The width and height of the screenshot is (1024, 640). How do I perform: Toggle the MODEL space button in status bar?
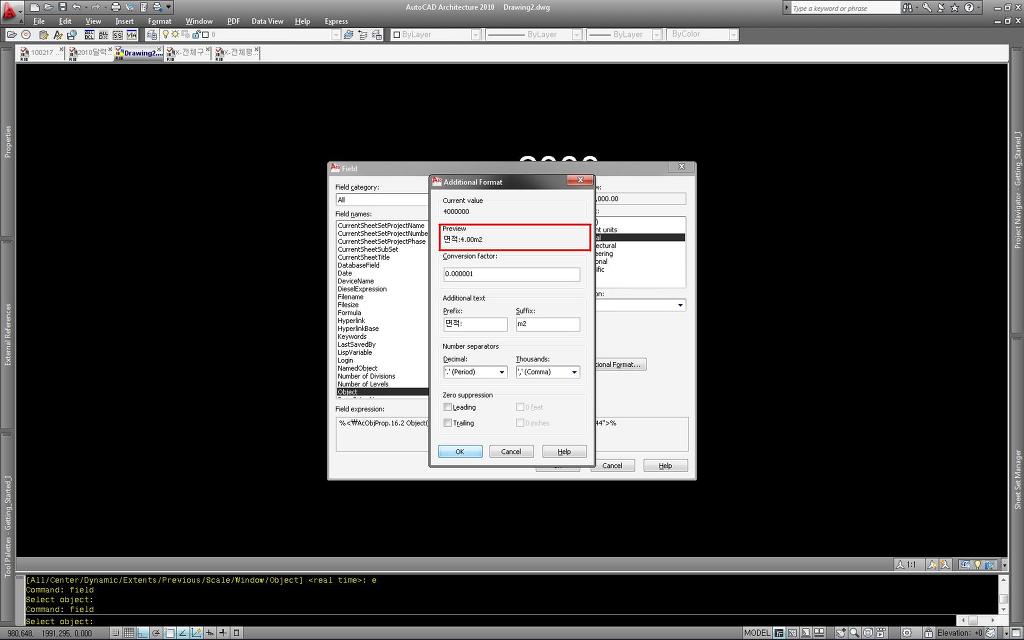[x=758, y=632]
